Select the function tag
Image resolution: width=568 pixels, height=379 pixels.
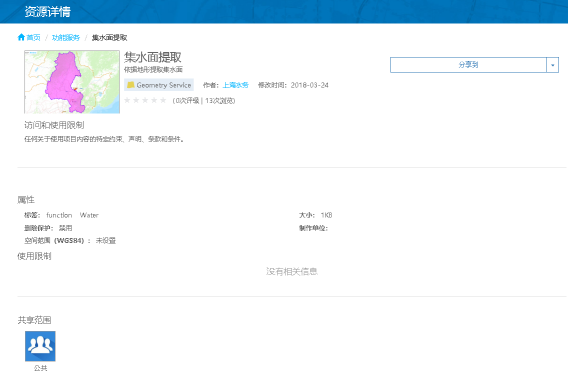(x=59, y=215)
